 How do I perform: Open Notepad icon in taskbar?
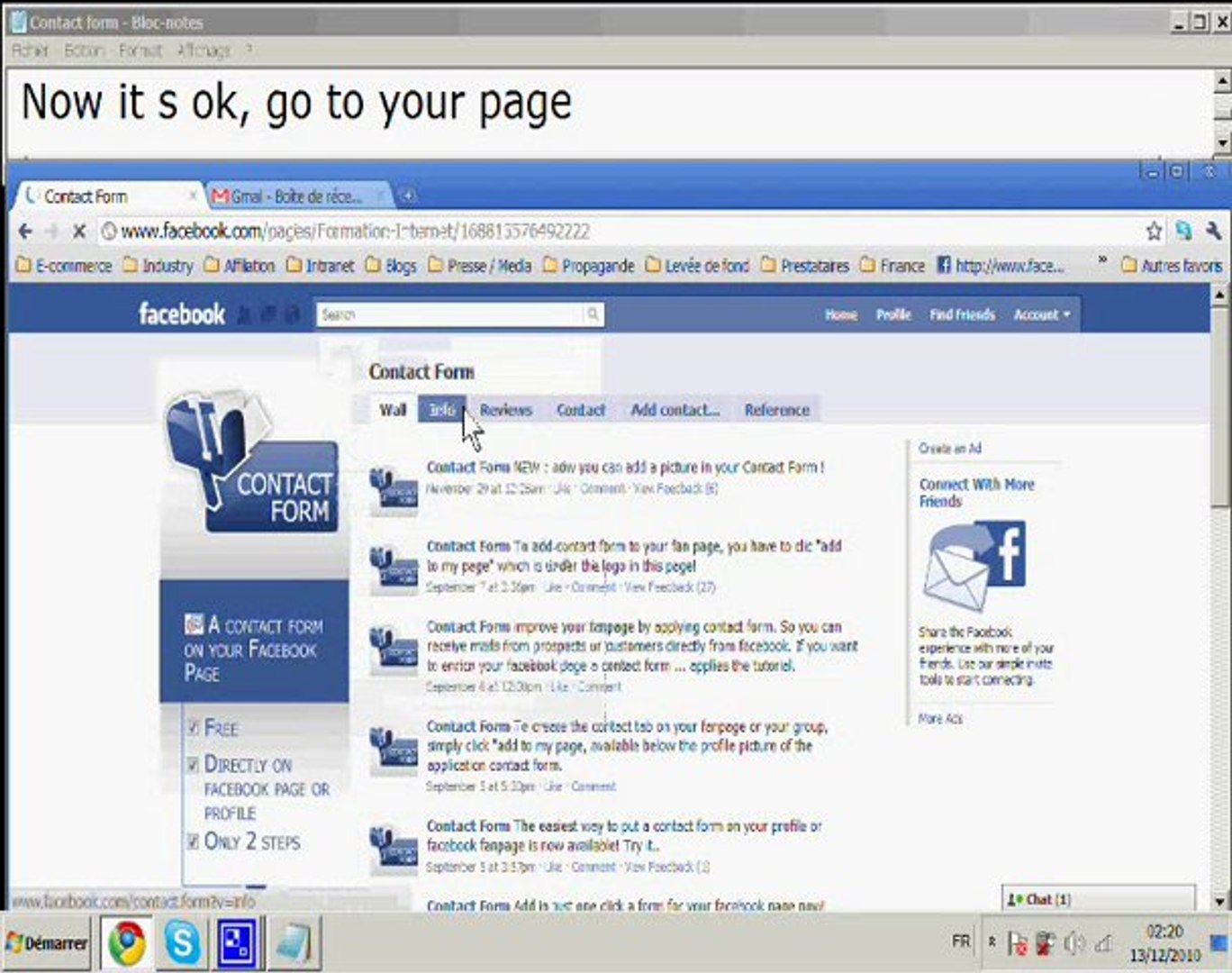coord(292,943)
